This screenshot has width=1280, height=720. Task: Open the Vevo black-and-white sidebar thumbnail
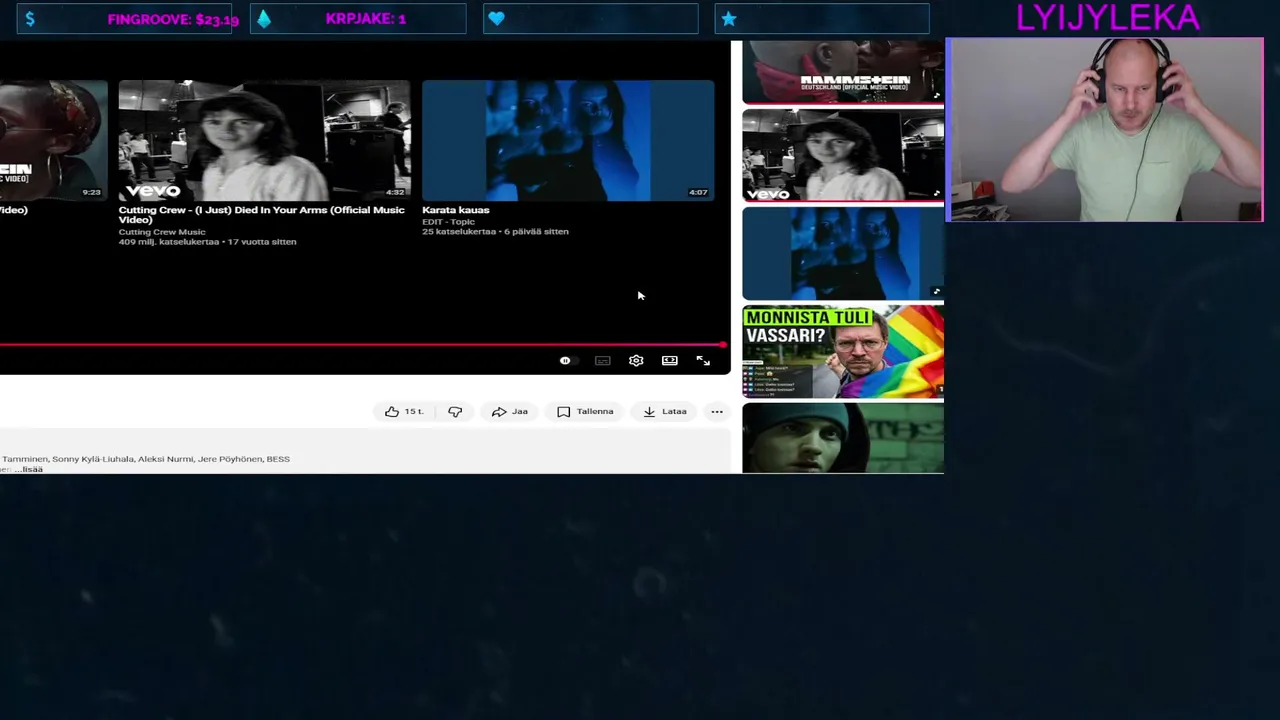(x=843, y=155)
